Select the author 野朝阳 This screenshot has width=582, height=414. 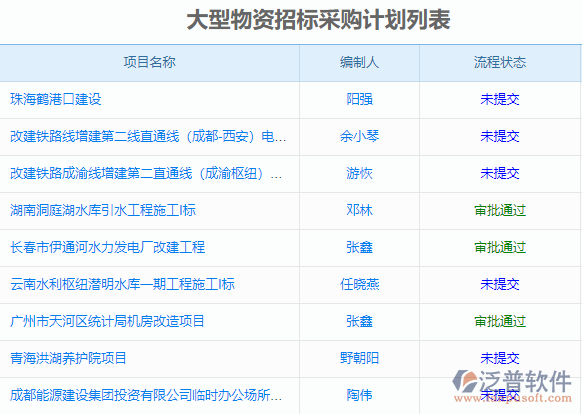pos(359,358)
